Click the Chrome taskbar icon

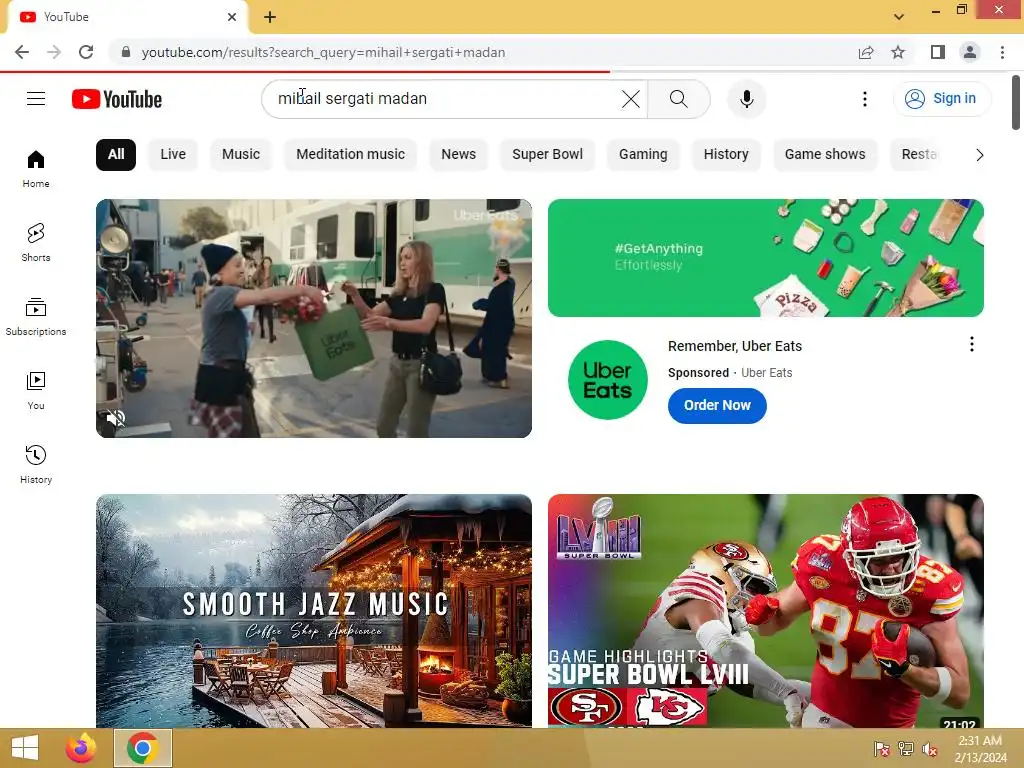[142, 748]
